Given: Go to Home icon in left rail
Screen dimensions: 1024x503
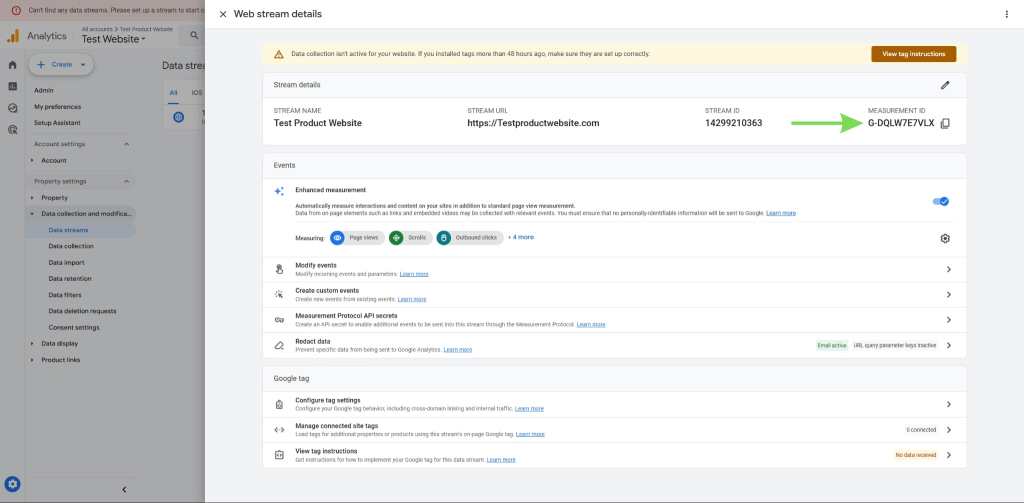Looking at the screenshot, I should point(12,65).
